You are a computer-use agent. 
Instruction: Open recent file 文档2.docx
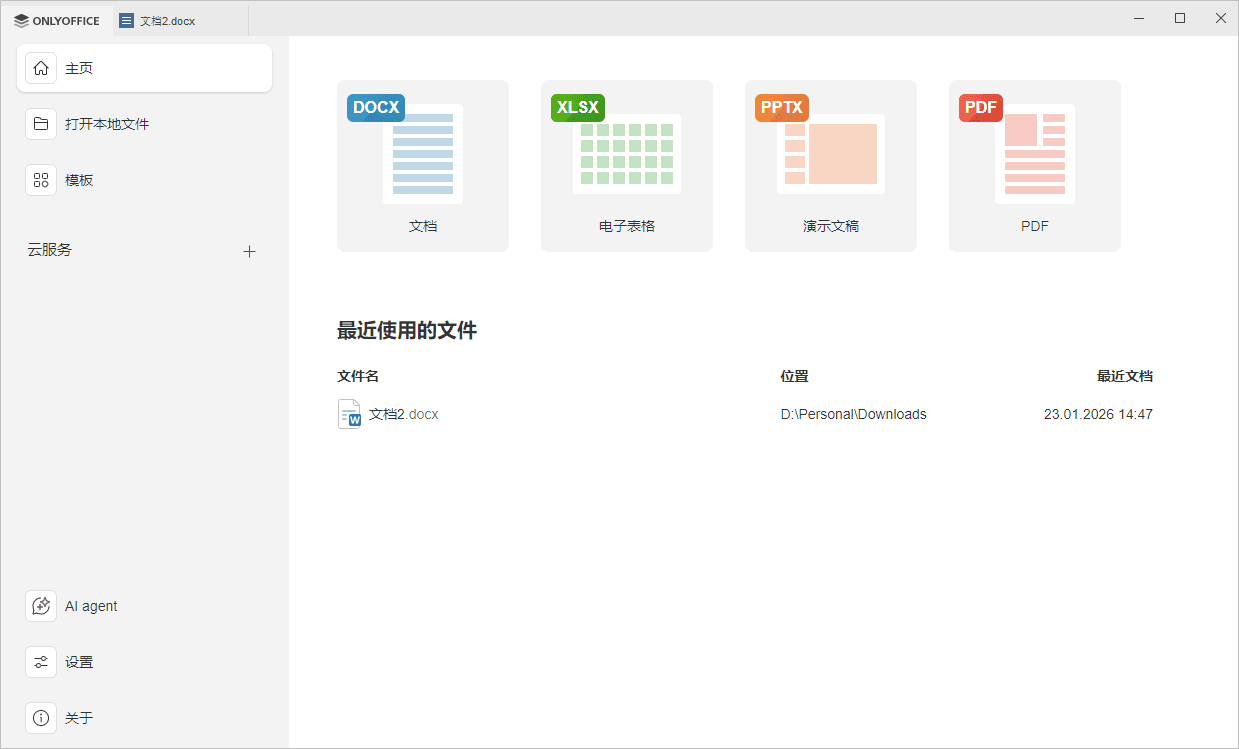coord(403,414)
